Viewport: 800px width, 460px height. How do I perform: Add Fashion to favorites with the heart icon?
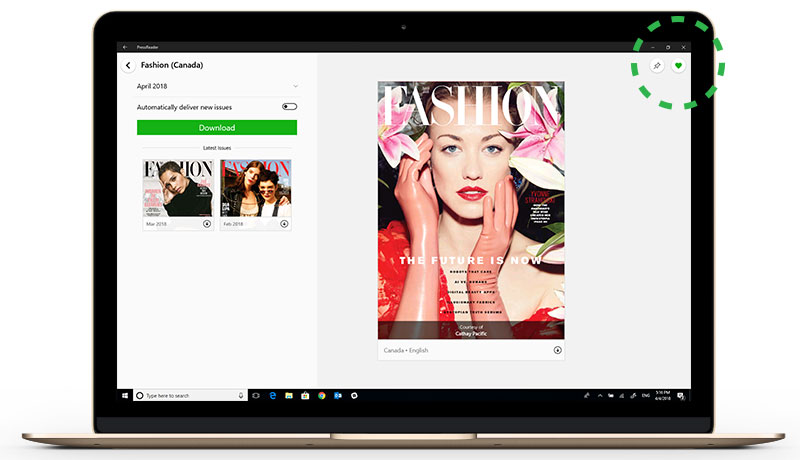pyautogui.click(x=679, y=66)
